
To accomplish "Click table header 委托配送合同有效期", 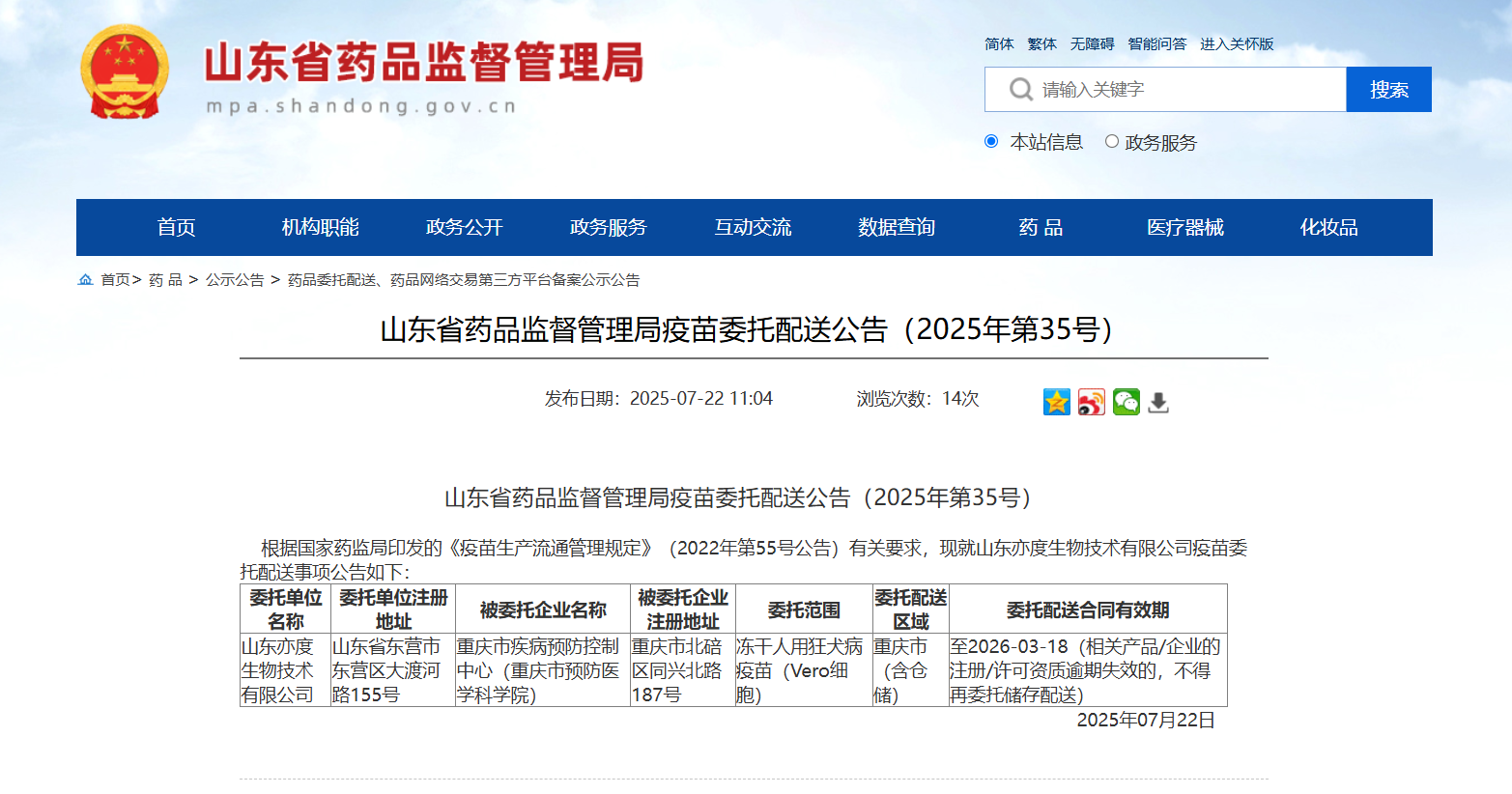I will (x=1088, y=610).
